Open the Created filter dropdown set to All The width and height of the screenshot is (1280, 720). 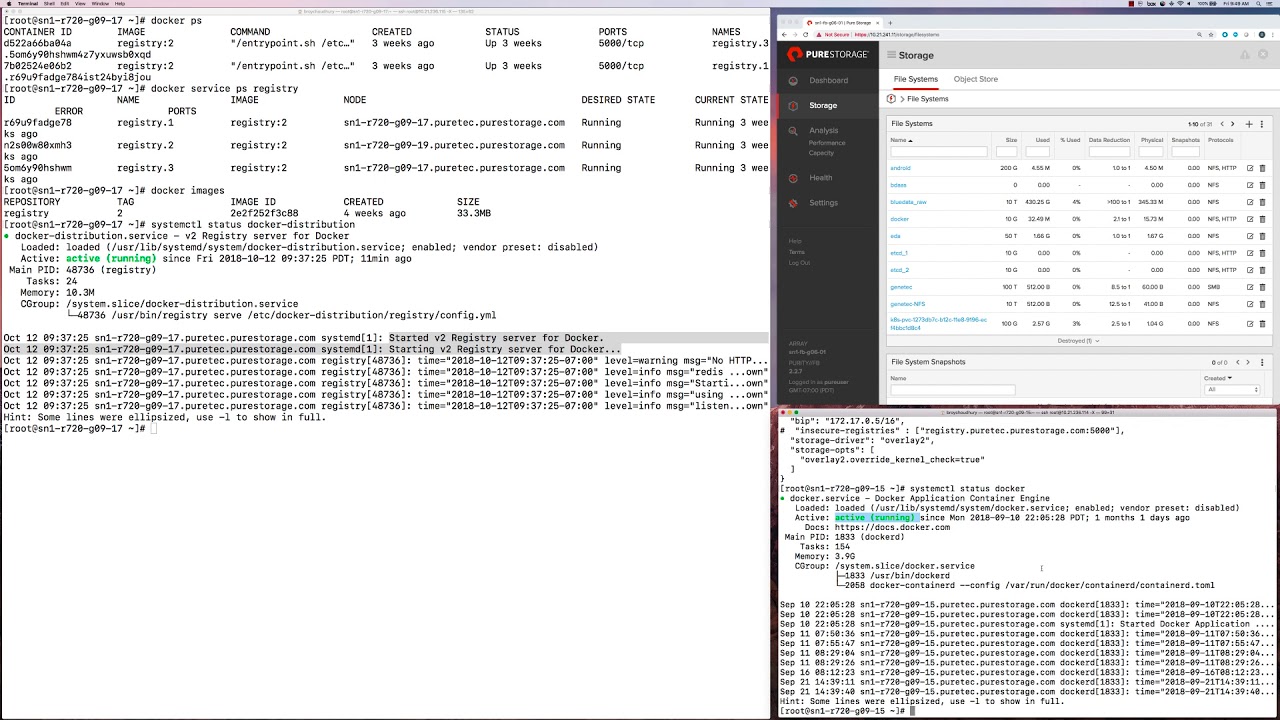tap(1232, 390)
